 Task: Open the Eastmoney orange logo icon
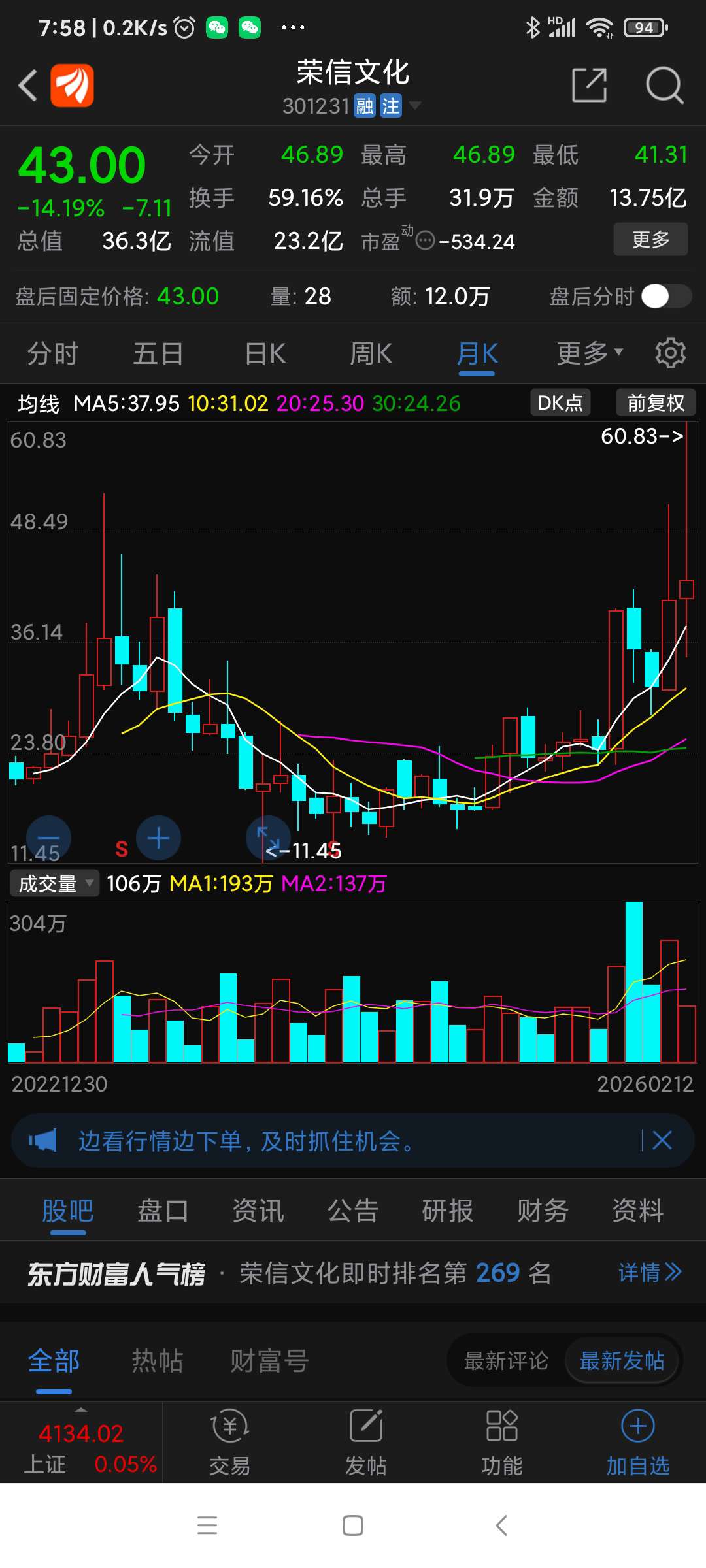pos(72,85)
